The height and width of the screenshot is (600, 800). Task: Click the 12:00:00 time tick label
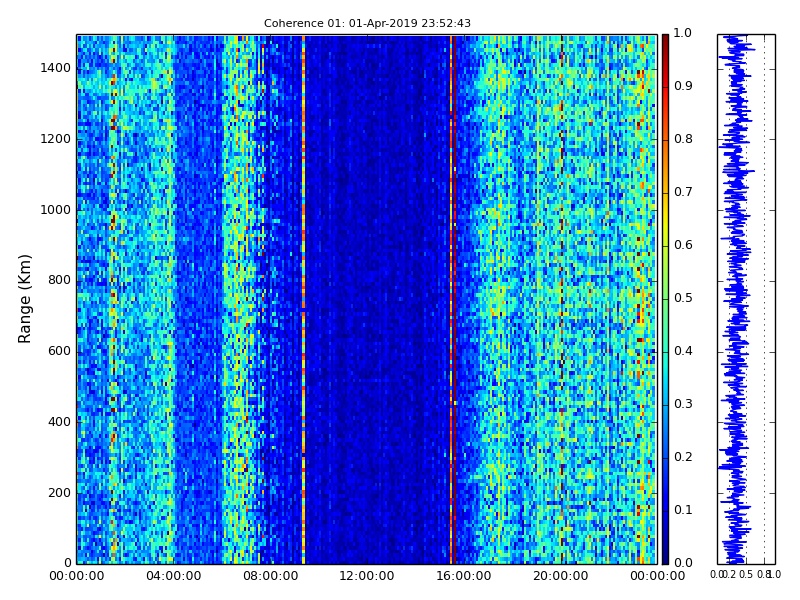[367, 576]
